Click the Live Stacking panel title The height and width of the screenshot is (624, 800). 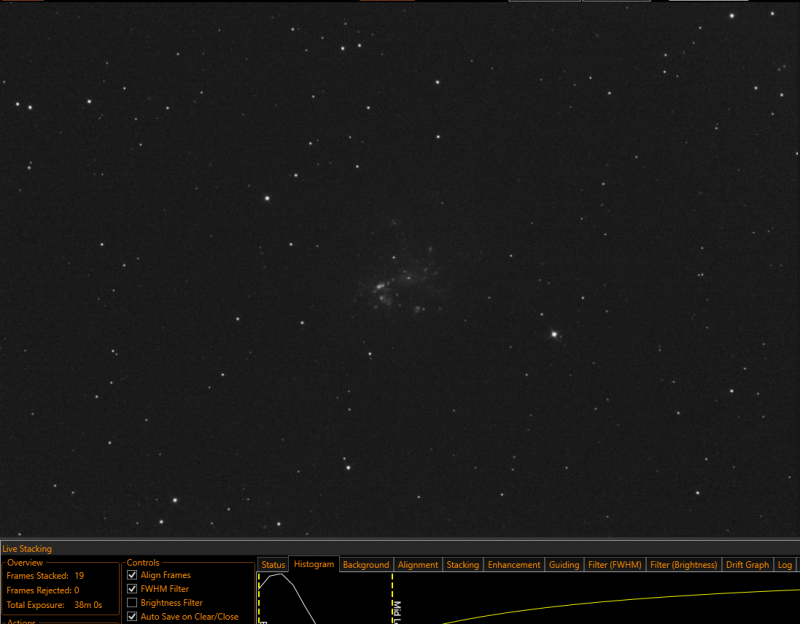coord(27,549)
